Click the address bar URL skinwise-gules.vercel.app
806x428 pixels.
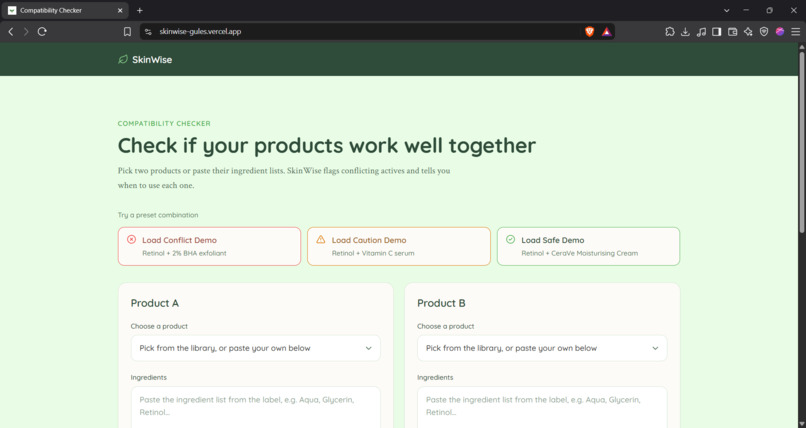point(200,32)
